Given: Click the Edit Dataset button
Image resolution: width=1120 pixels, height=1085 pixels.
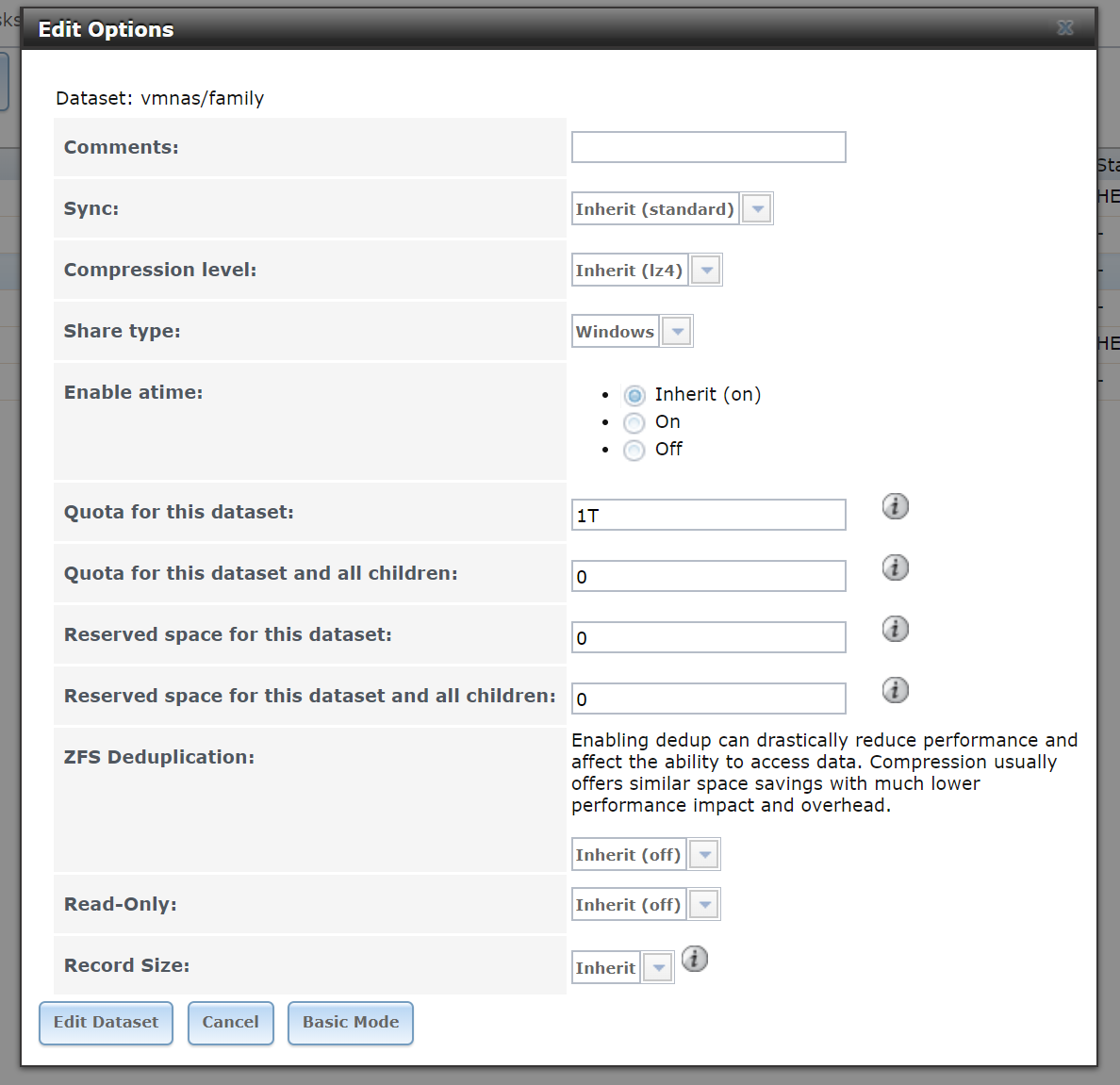Looking at the screenshot, I should [x=106, y=1023].
